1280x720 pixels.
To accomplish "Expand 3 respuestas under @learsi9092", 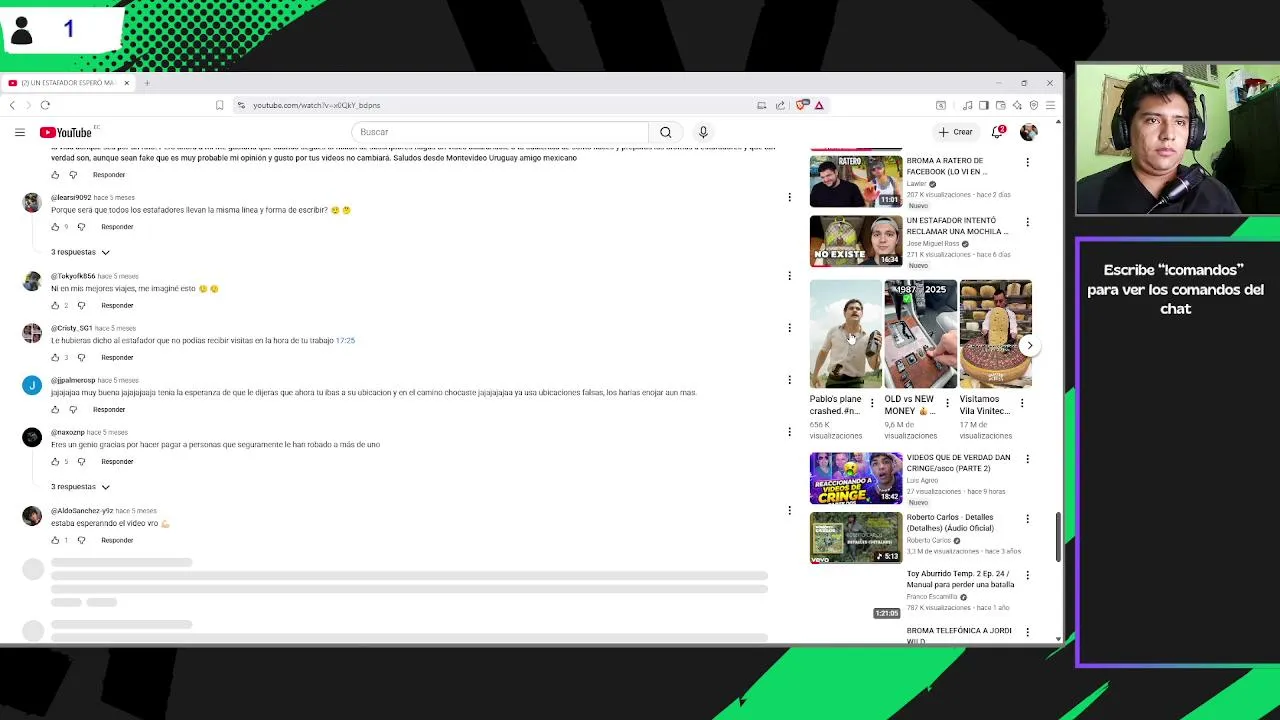I will (x=80, y=252).
